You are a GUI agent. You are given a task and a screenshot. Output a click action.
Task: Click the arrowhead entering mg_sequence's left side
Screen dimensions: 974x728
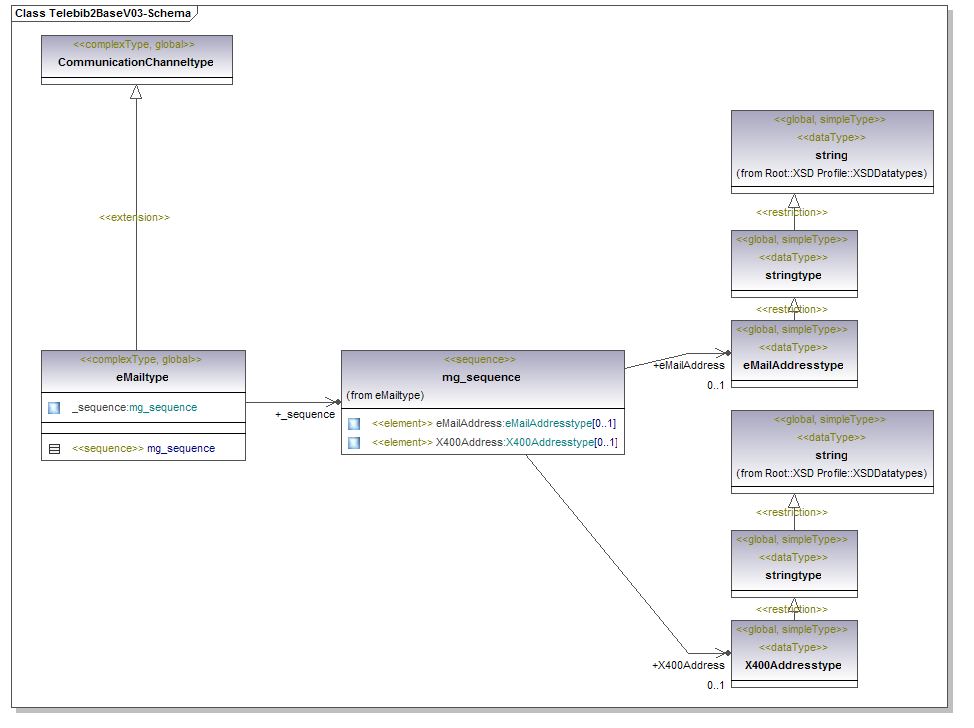click(x=335, y=402)
